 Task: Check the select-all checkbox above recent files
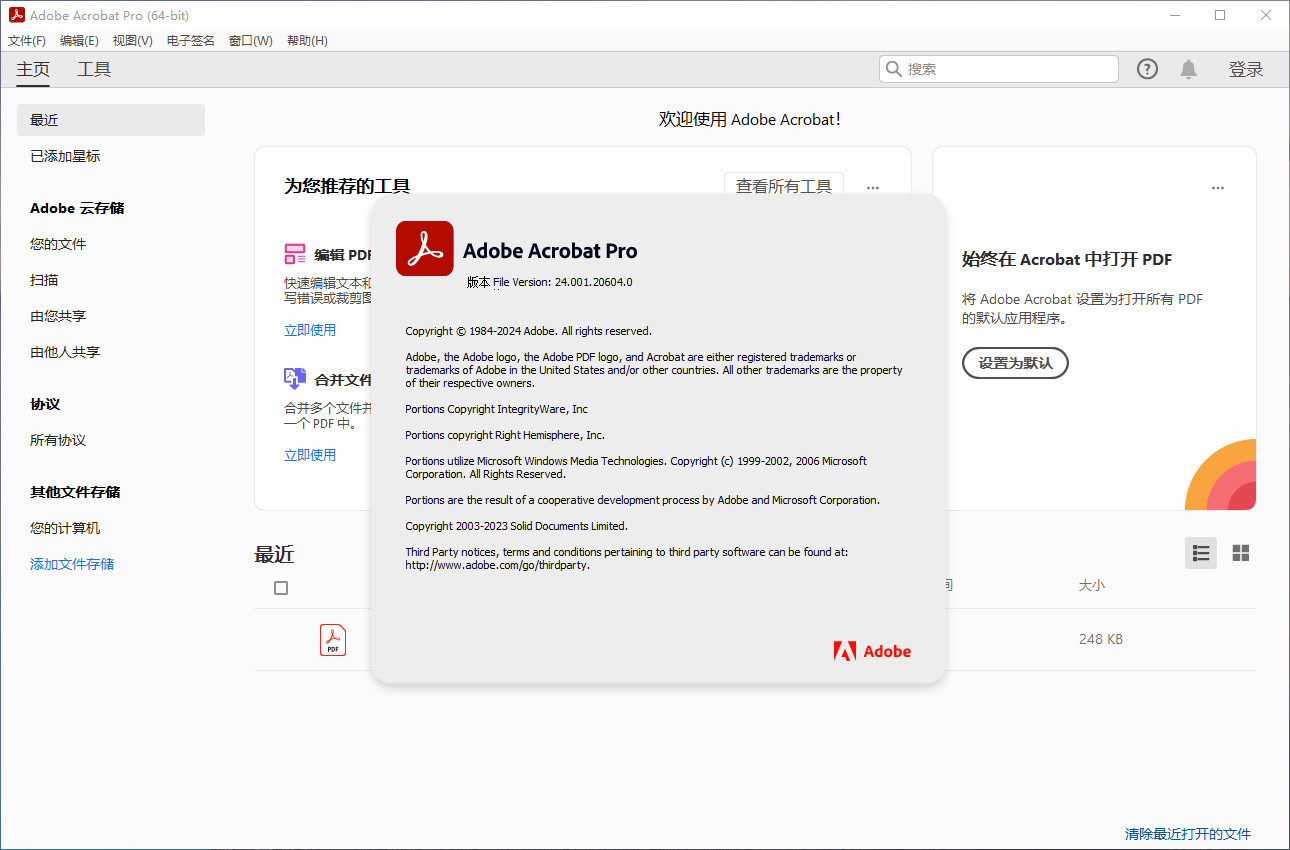tap(281, 587)
